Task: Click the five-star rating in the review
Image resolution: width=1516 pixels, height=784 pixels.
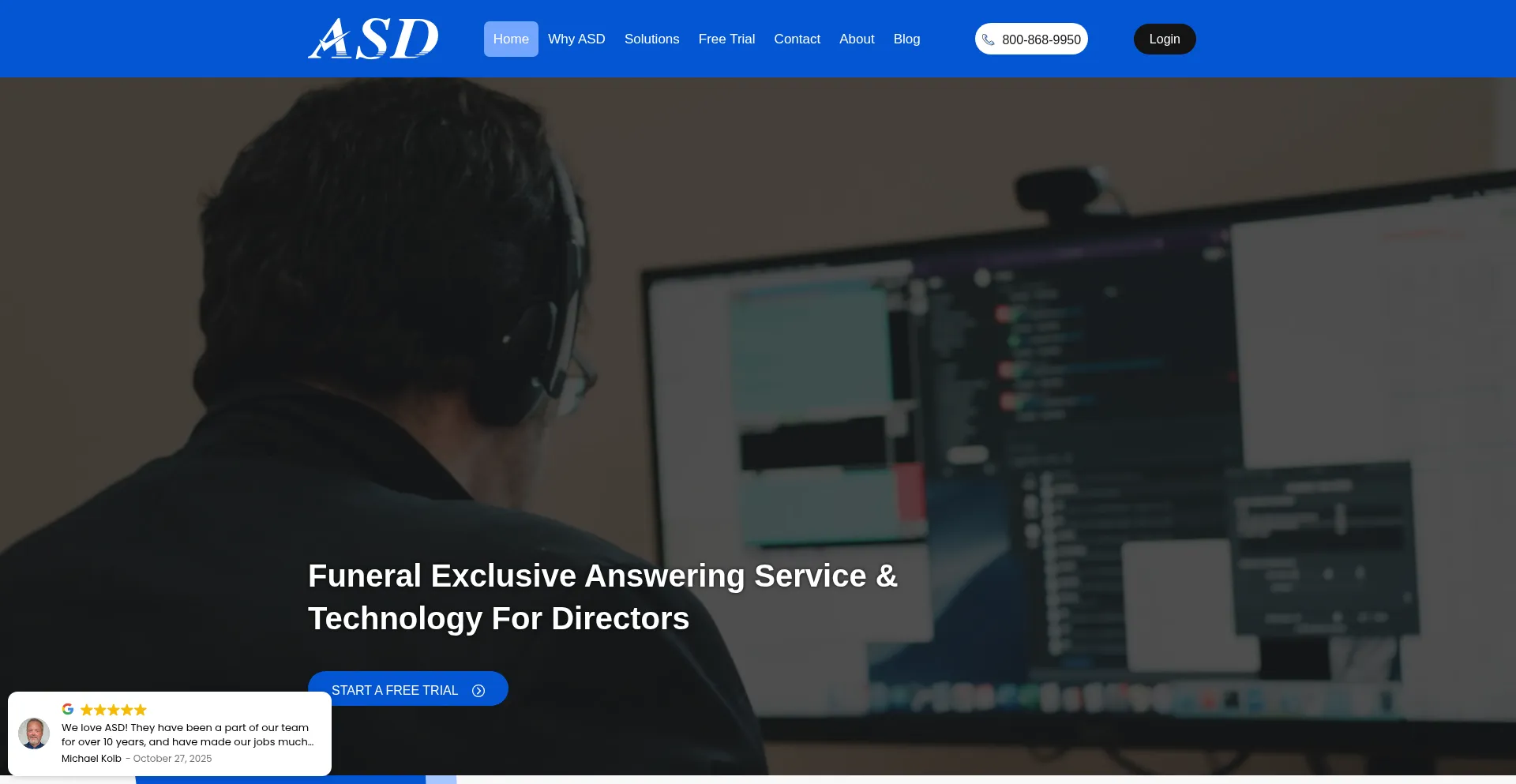Action: click(x=112, y=709)
